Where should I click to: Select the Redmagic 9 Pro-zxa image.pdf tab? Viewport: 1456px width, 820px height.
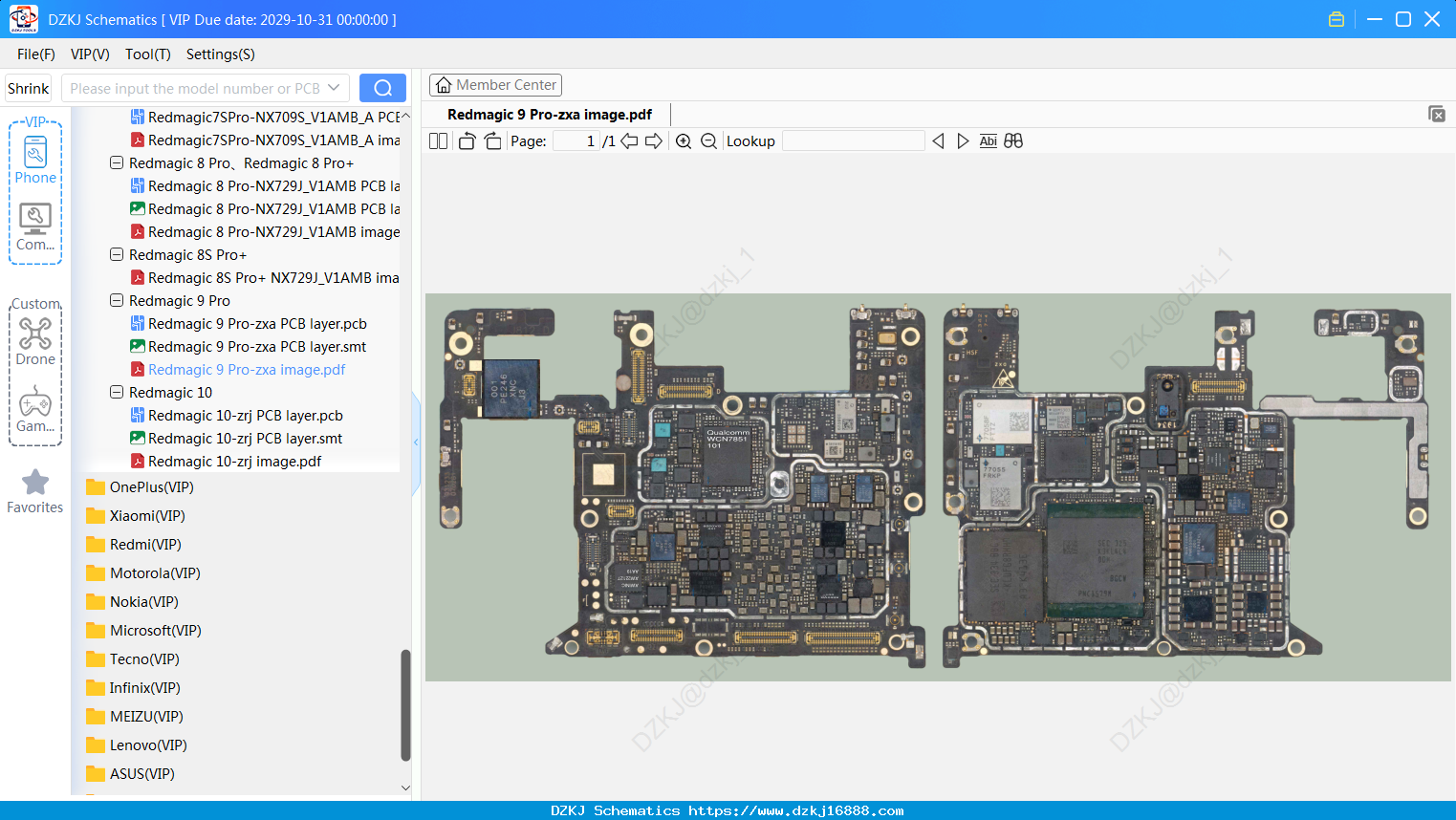[550, 115]
